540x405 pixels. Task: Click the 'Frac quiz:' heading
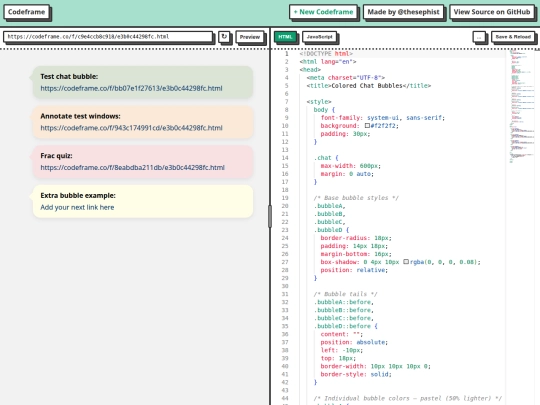point(56,156)
